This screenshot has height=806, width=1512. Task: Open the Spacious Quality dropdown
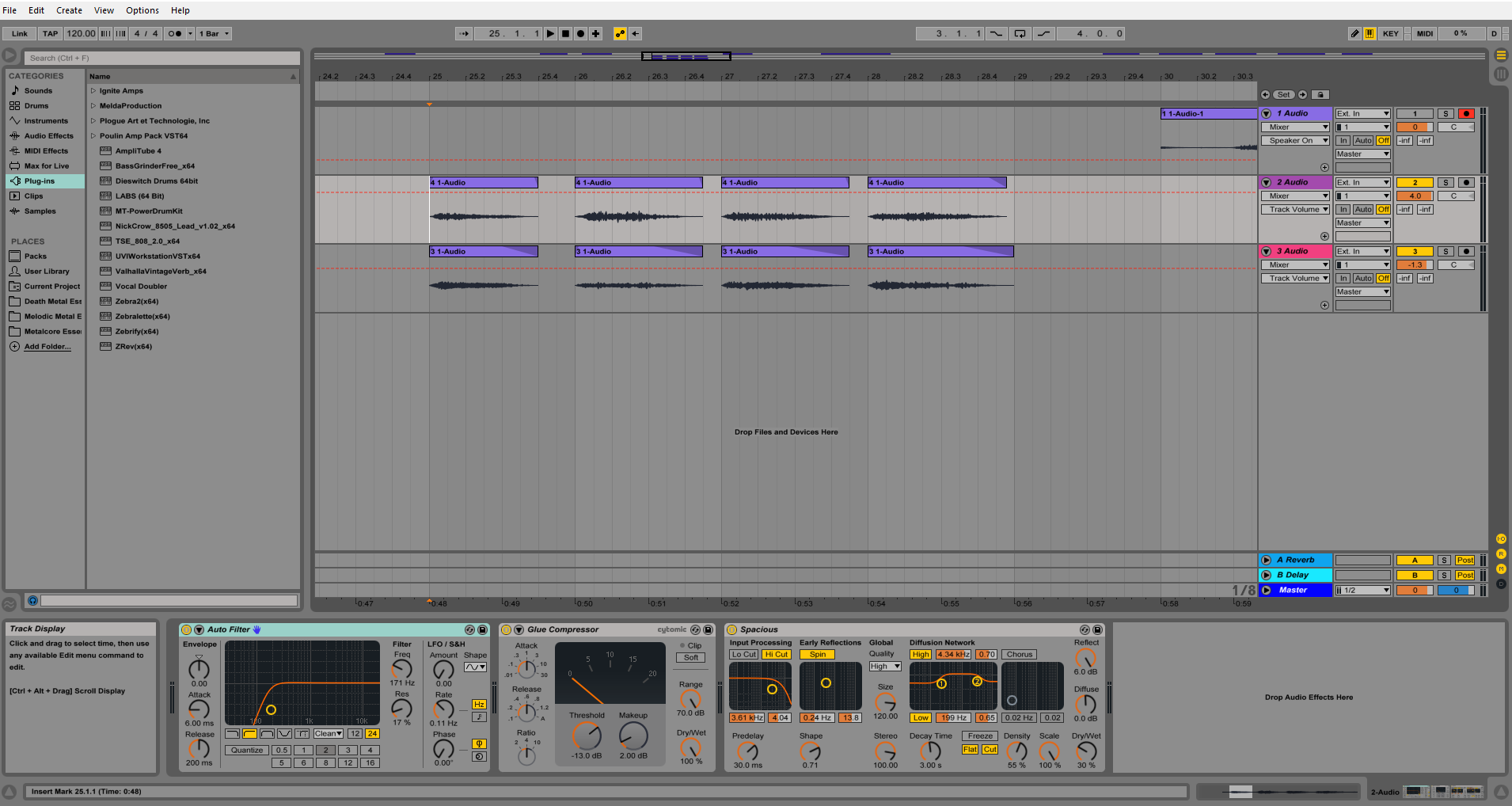[885, 667]
